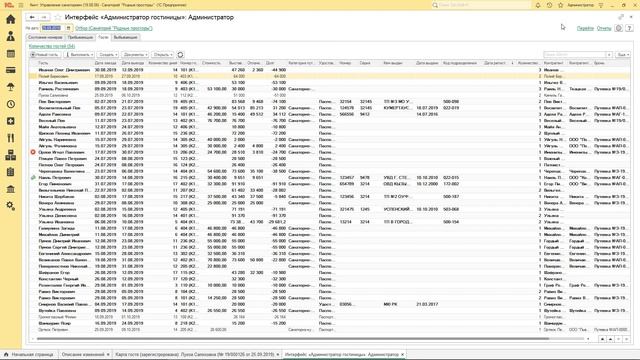Expand the Создать dropdown button

[108, 54]
